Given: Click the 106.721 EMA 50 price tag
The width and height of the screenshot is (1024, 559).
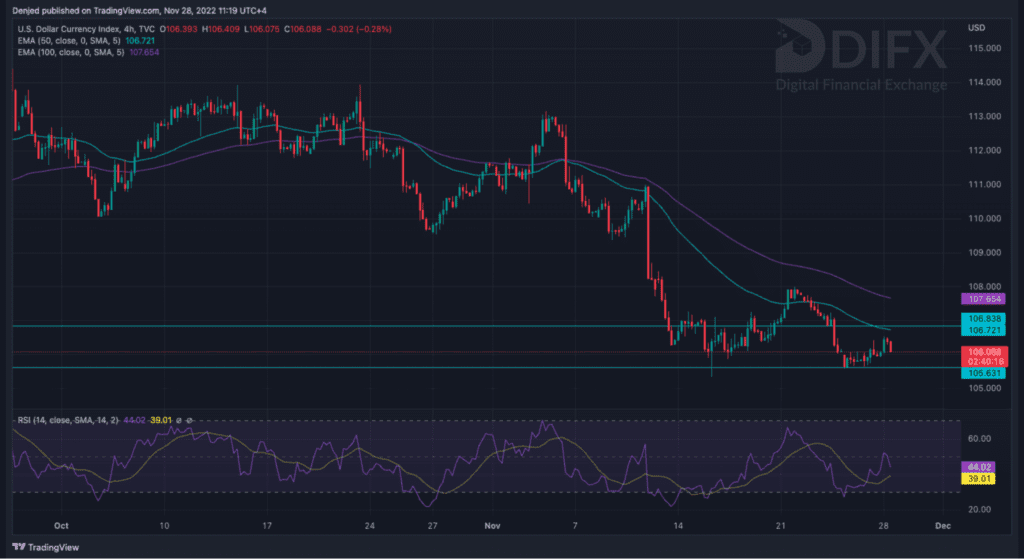Looking at the screenshot, I should click(x=983, y=329).
